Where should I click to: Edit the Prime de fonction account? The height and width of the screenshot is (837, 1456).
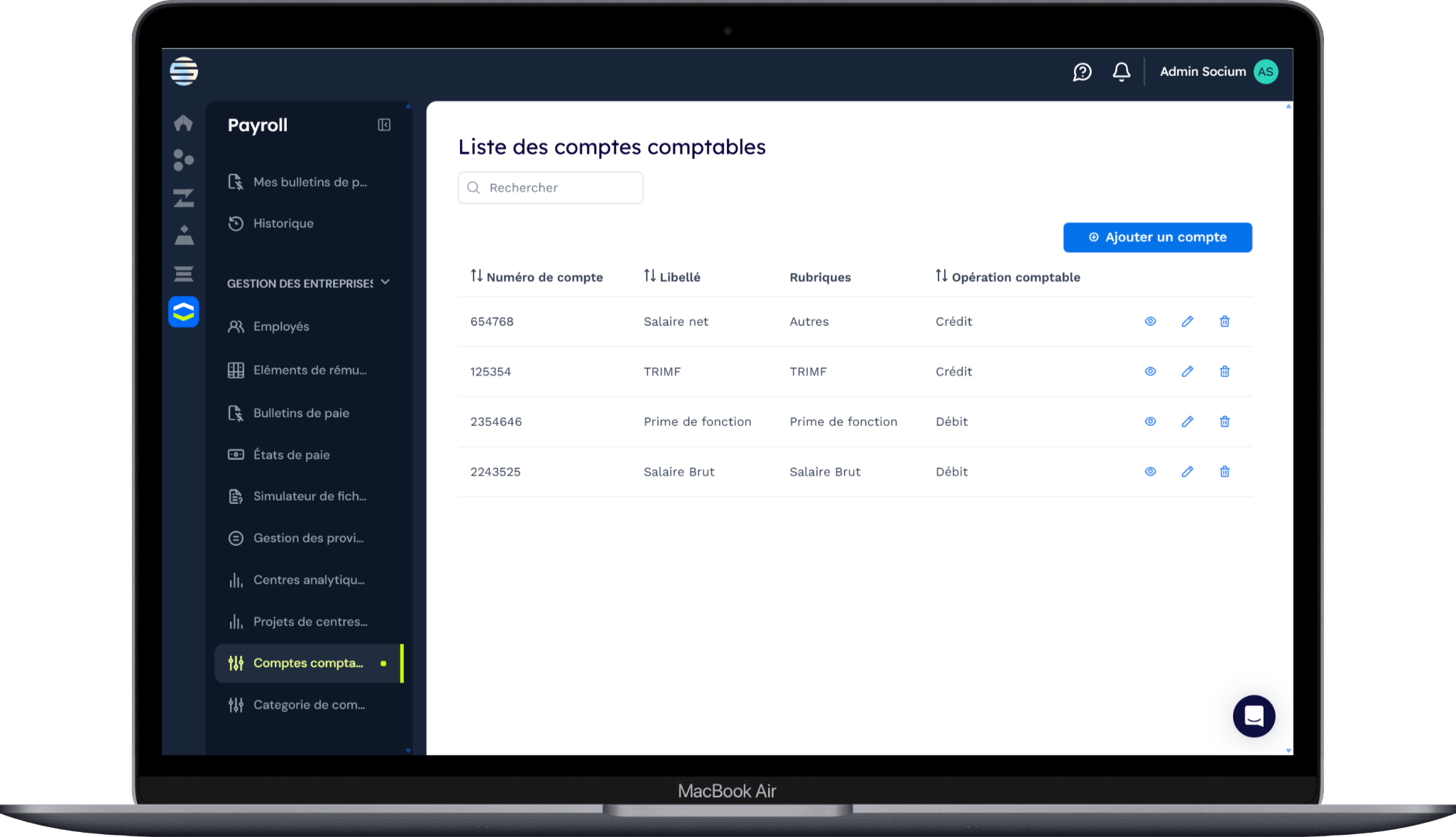click(x=1187, y=422)
